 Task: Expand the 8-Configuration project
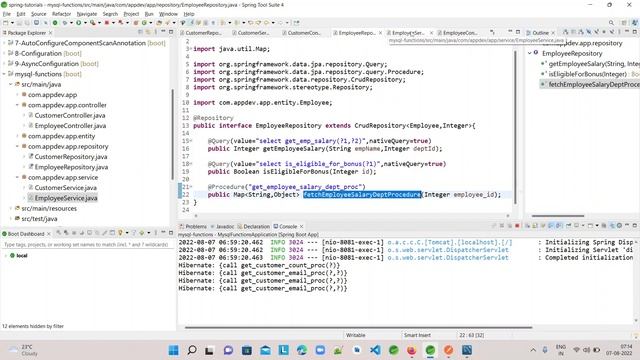[x=4, y=53]
